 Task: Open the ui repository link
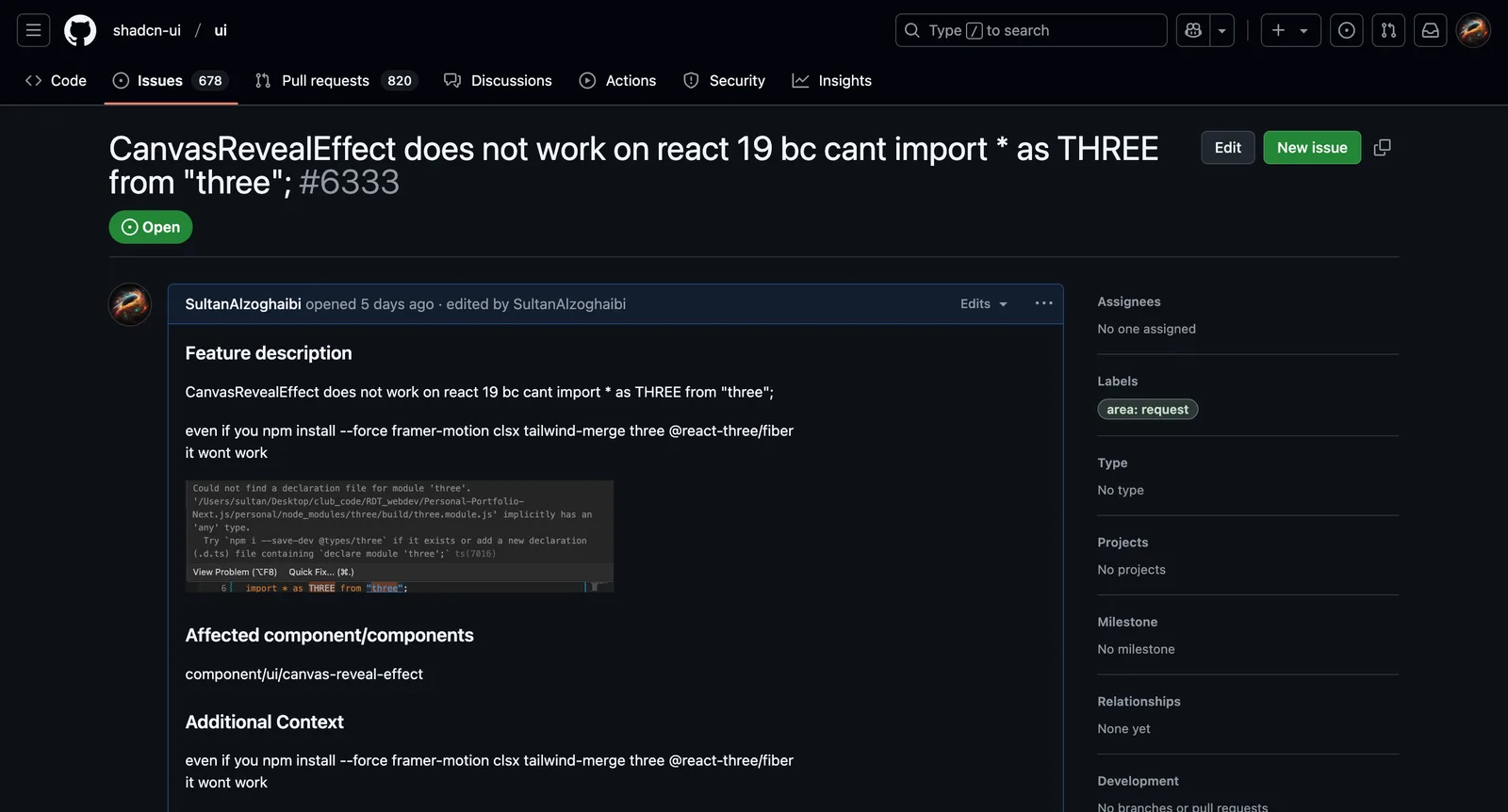tap(221, 30)
